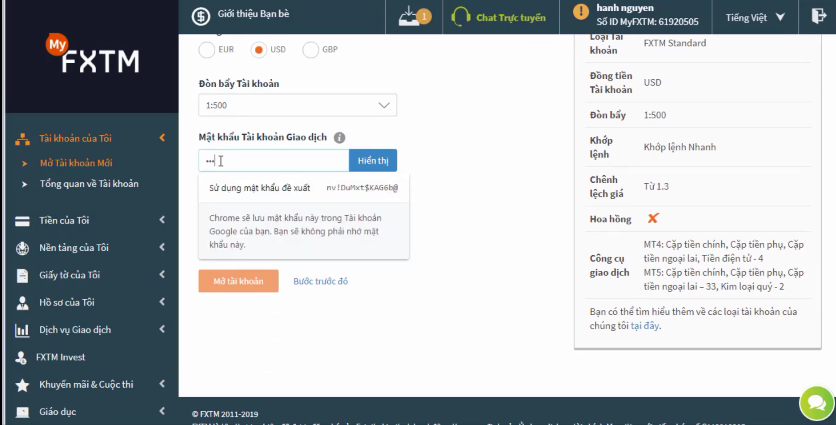Screen dimensions: 836x425
Task: Click the Bước trước đó link
Action: point(320,281)
